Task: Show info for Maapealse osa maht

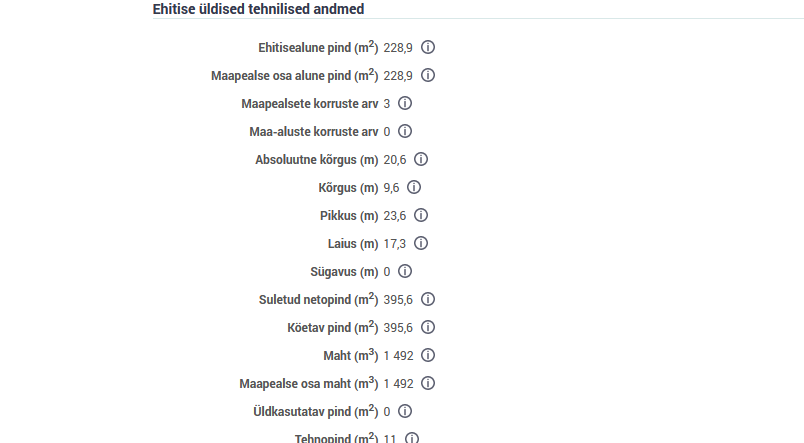Action: point(429,383)
